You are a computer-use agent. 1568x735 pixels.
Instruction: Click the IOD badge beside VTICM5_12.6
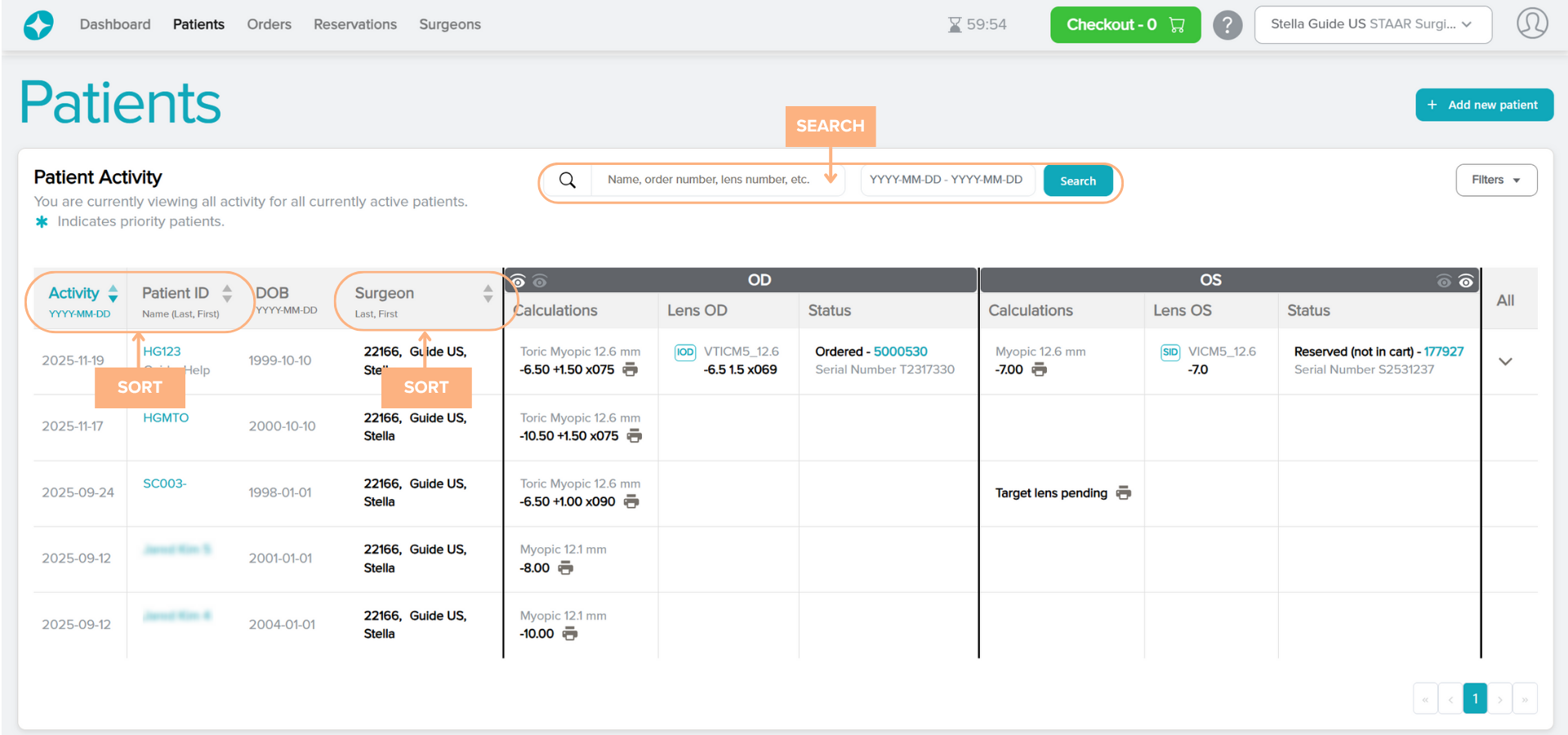tap(684, 353)
